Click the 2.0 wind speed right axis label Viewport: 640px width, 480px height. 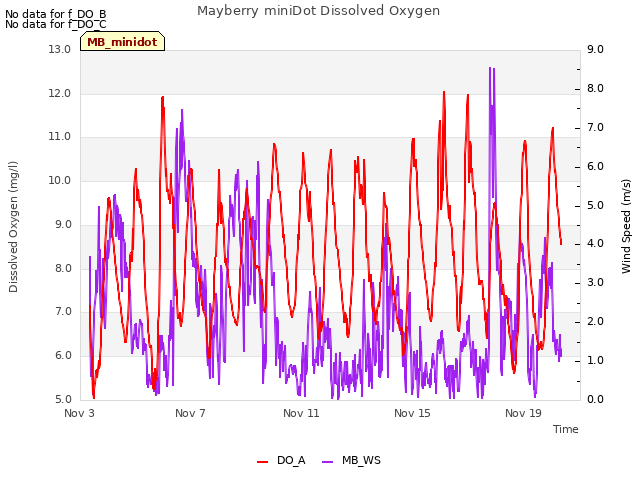coord(596,322)
